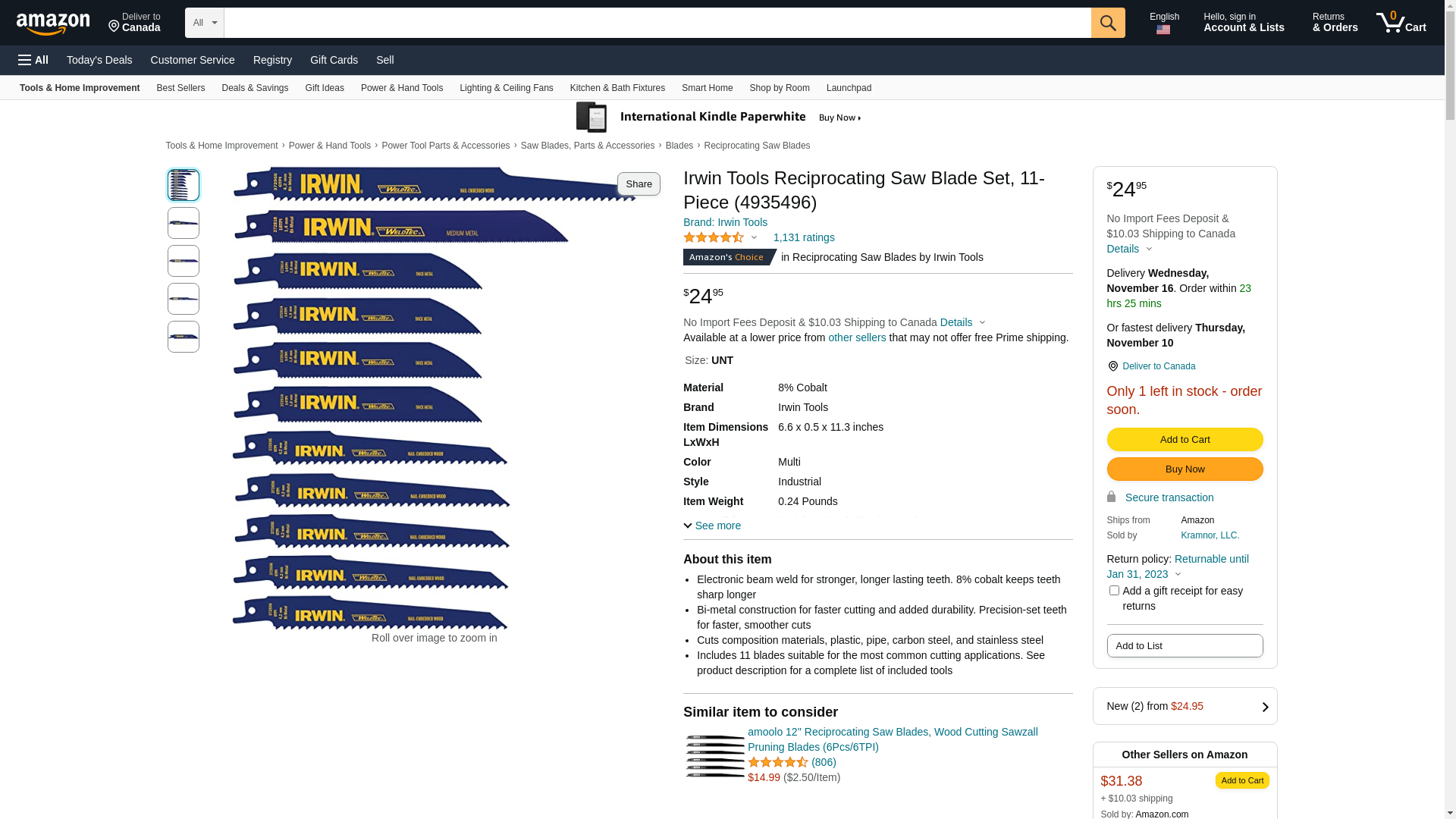Open Account & Lists menu
1456x819 pixels.
(1244, 23)
